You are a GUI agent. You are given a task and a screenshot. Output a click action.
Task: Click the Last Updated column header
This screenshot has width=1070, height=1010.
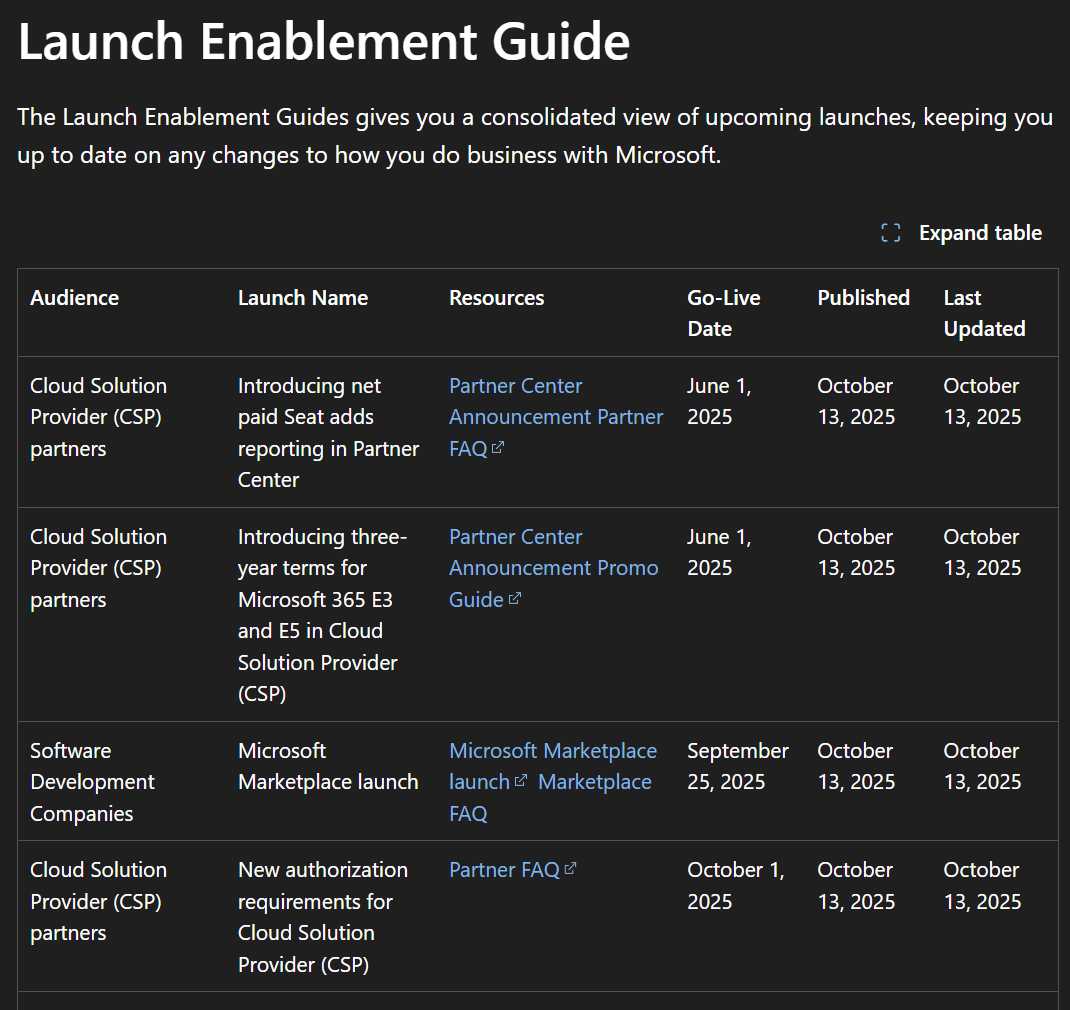click(x=984, y=313)
